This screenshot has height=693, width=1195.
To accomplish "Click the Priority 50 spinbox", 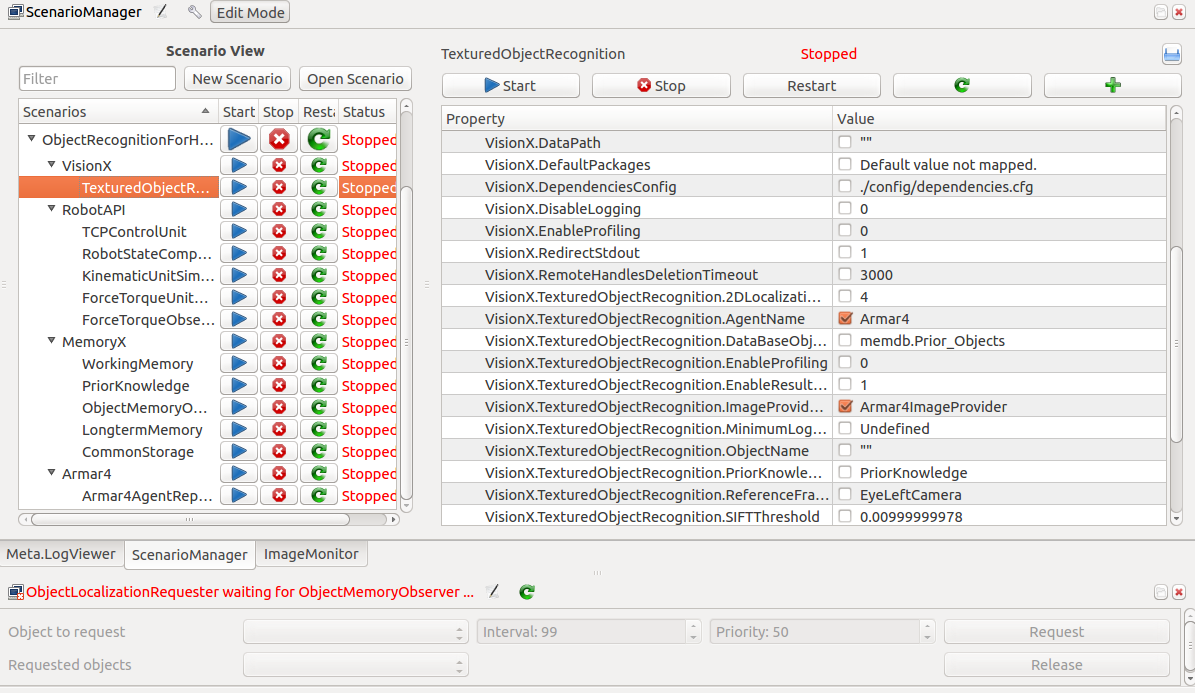I will [822, 632].
